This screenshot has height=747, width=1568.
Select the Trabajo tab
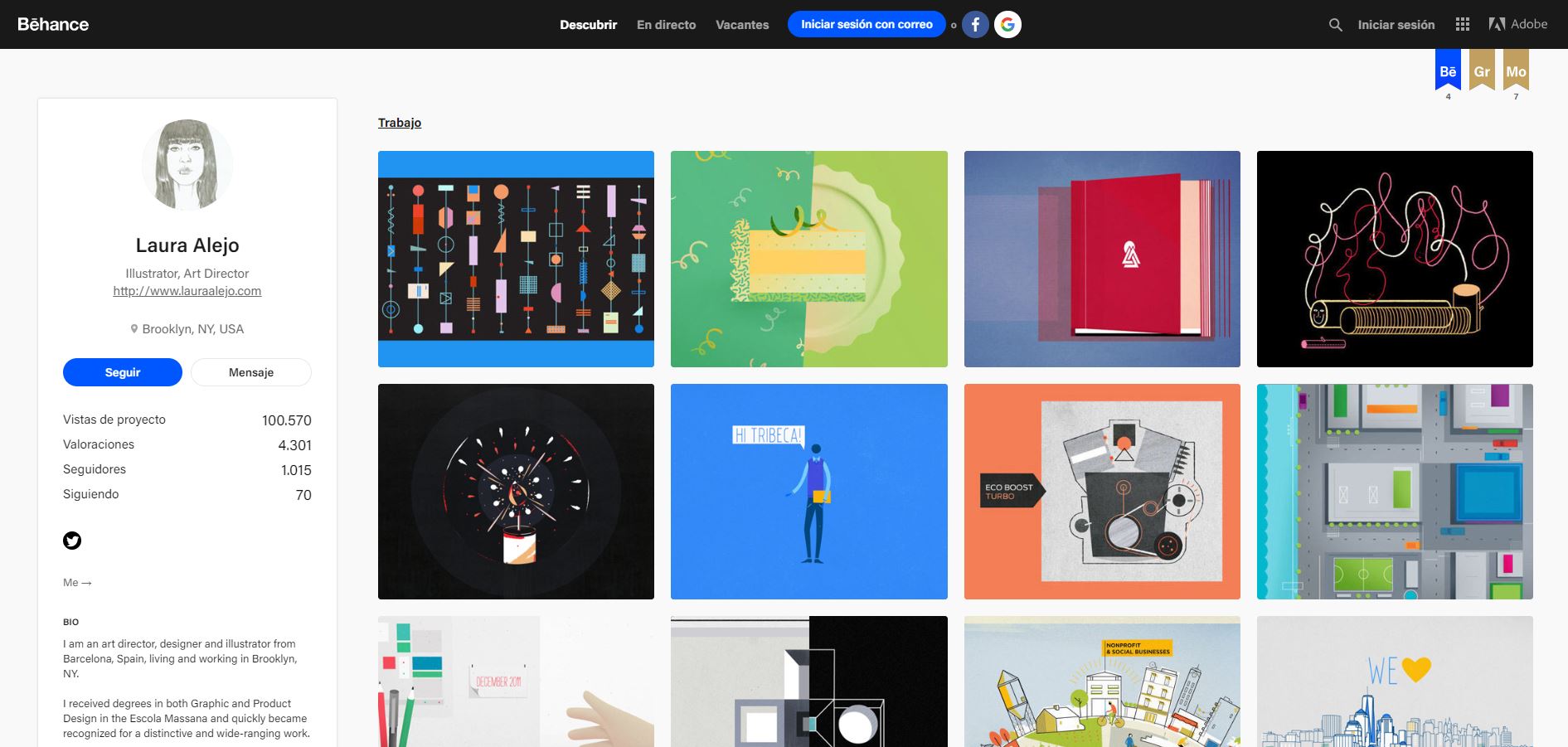[x=400, y=123]
